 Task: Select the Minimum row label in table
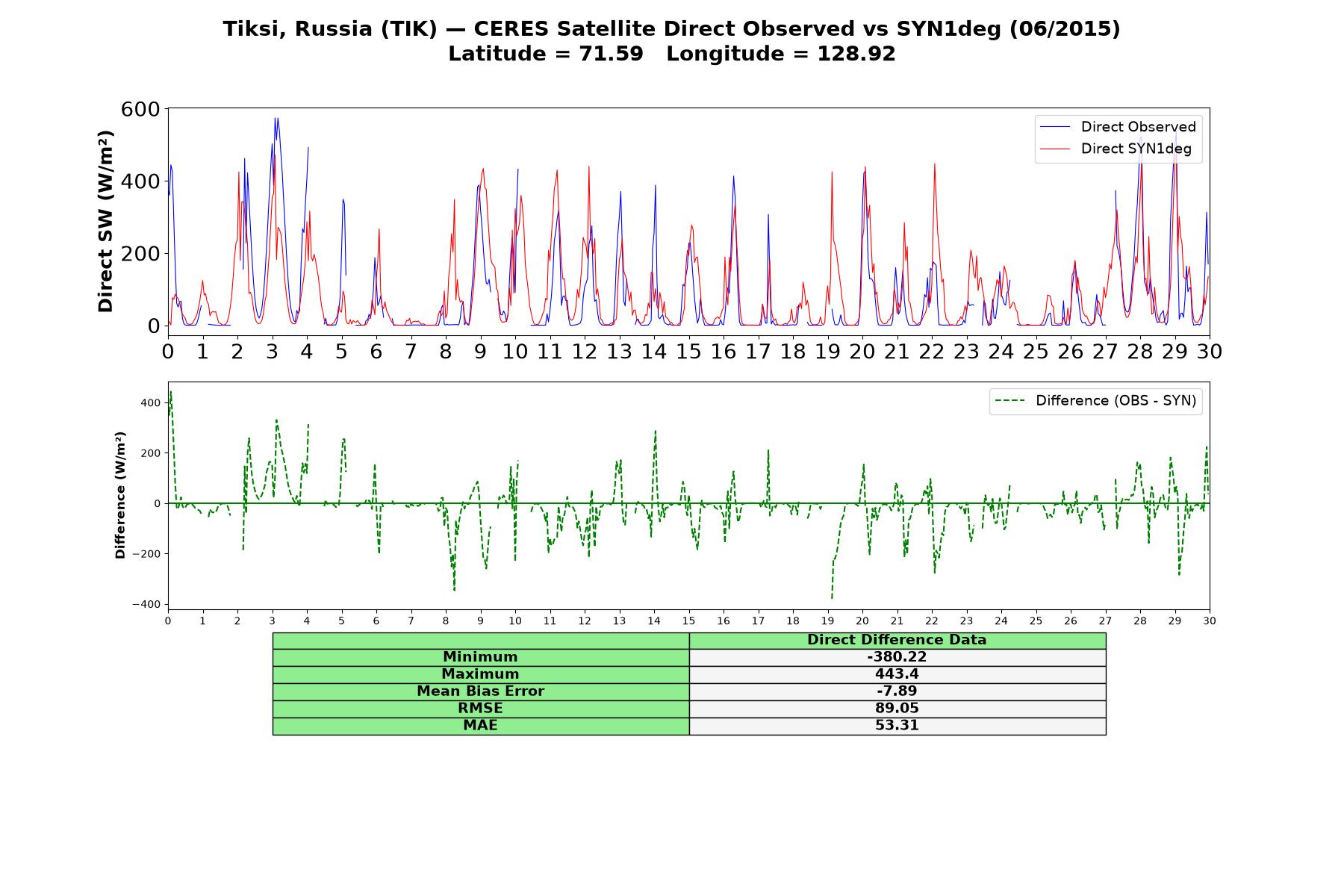pyautogui.click(x=481, y=657)
